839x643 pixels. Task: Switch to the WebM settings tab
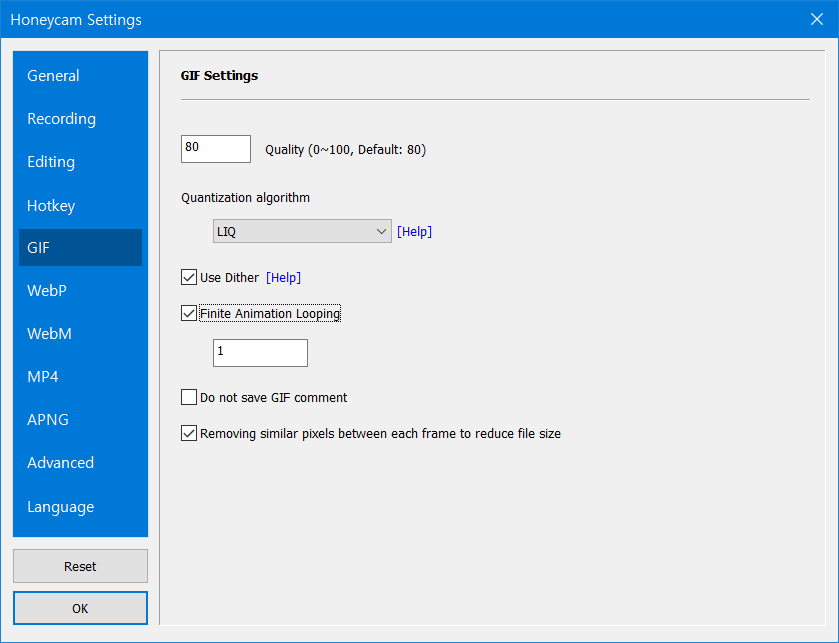click(49, 334)
